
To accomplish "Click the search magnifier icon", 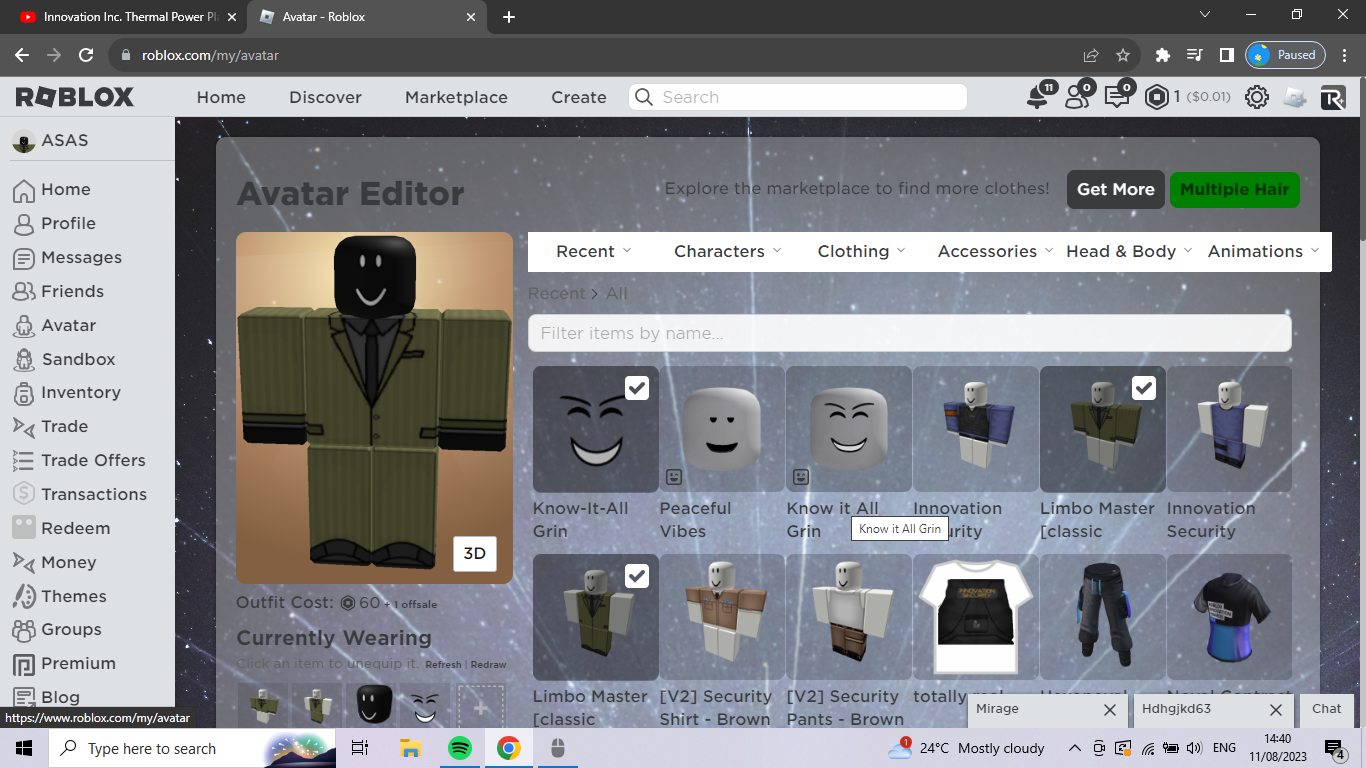I will pos(644,97).
